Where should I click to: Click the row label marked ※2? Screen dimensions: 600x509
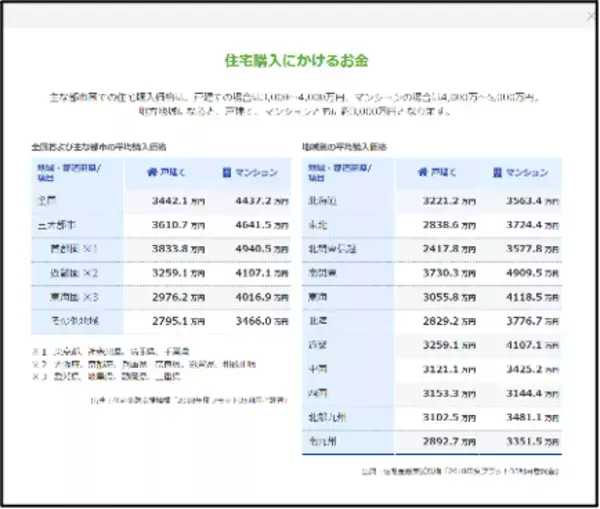pos(74,273)
